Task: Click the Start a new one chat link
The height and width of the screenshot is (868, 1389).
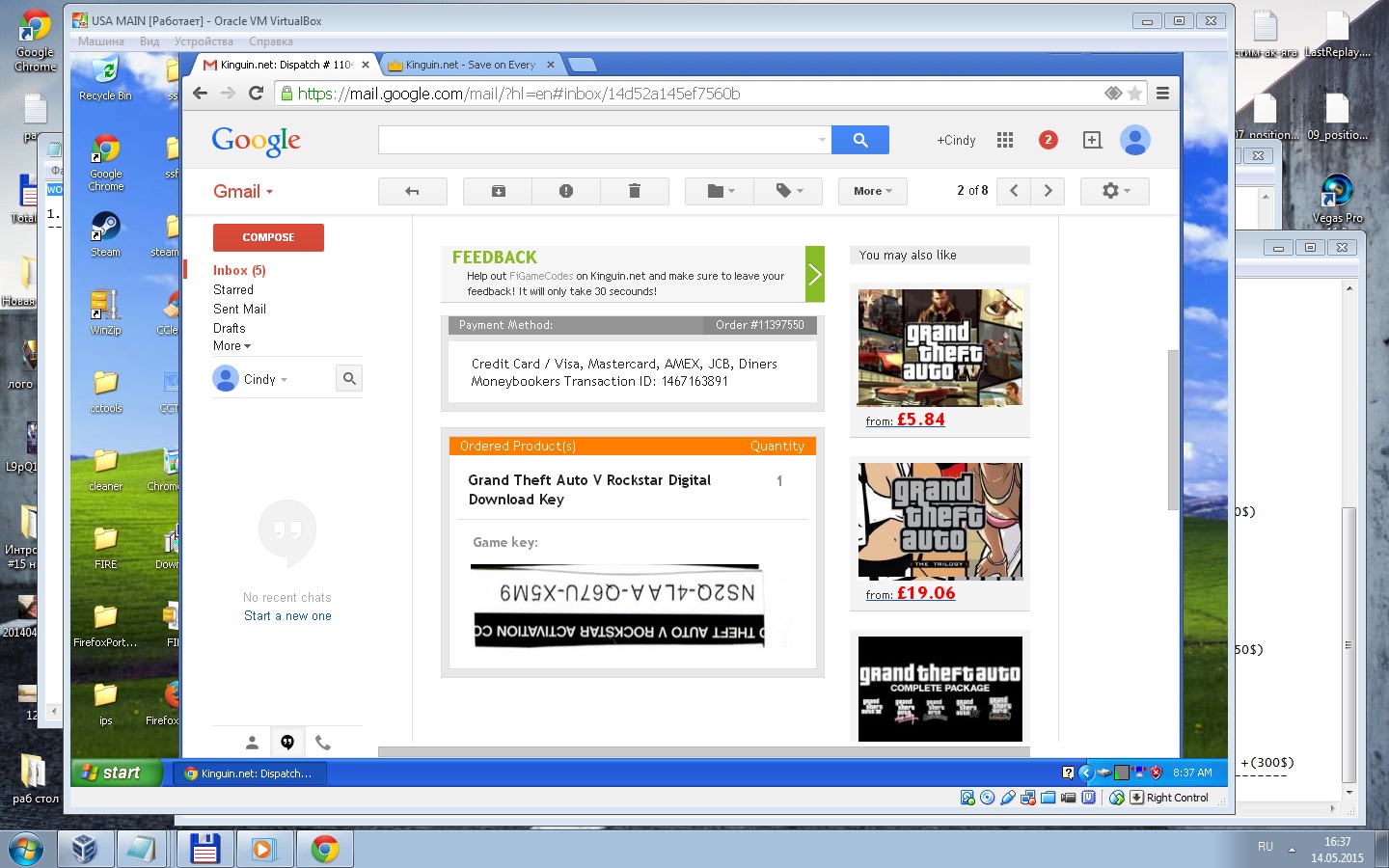Action: [x=287, y=616]
